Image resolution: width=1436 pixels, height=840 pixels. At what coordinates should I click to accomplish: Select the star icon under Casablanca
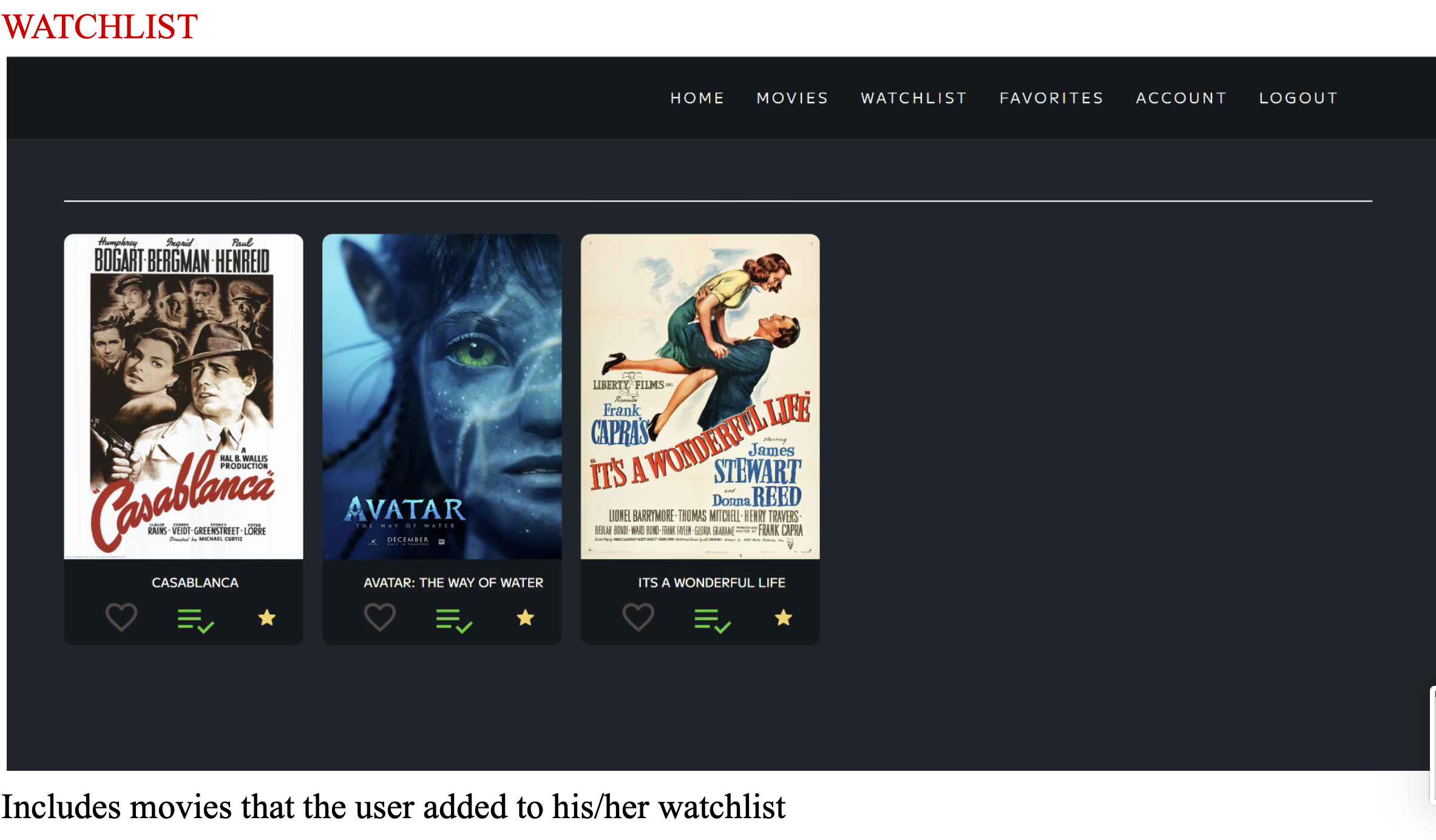coord(266,617)
